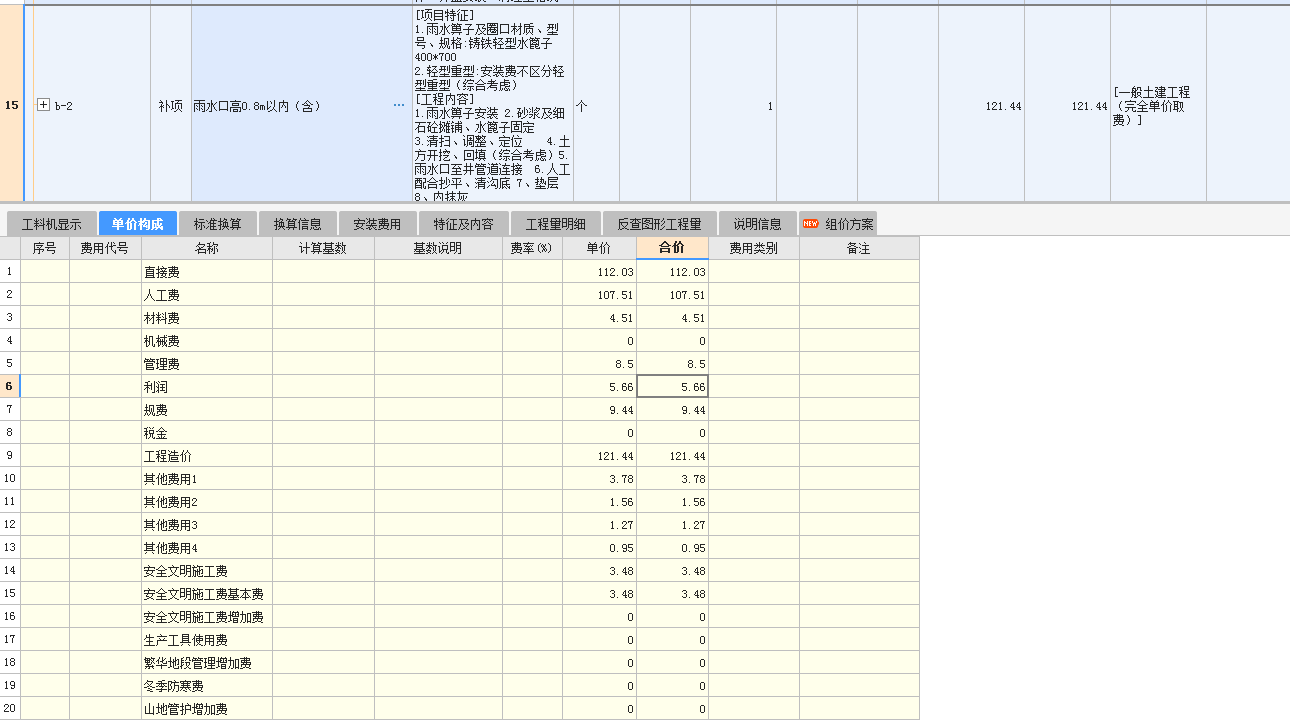Select the 人工费 row name
The height and width of the screenshot is (720, 1290).
point(162,295)
